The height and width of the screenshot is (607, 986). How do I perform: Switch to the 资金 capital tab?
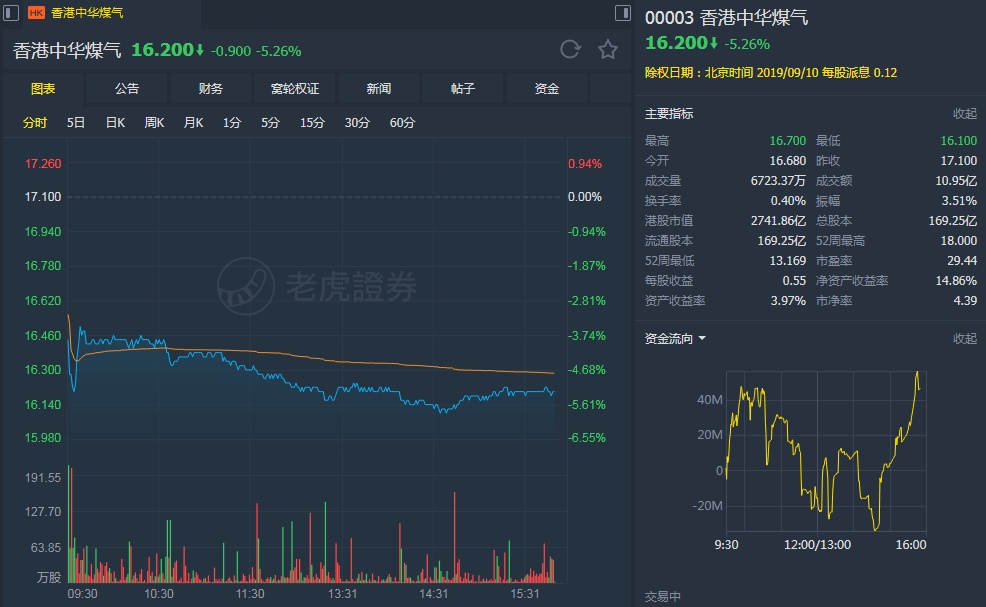(546, 89)
